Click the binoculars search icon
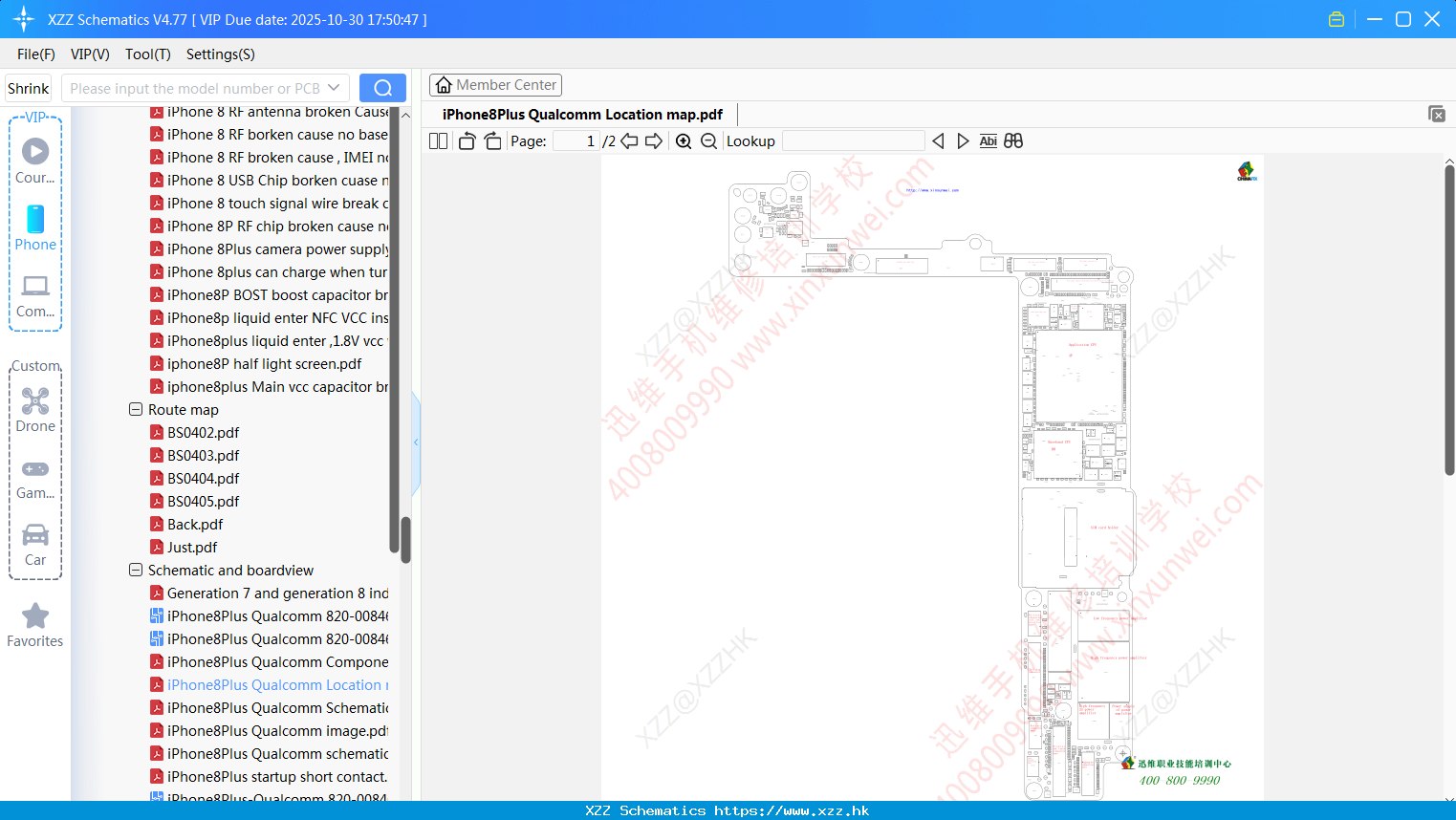 click(x=1013, y=140)
